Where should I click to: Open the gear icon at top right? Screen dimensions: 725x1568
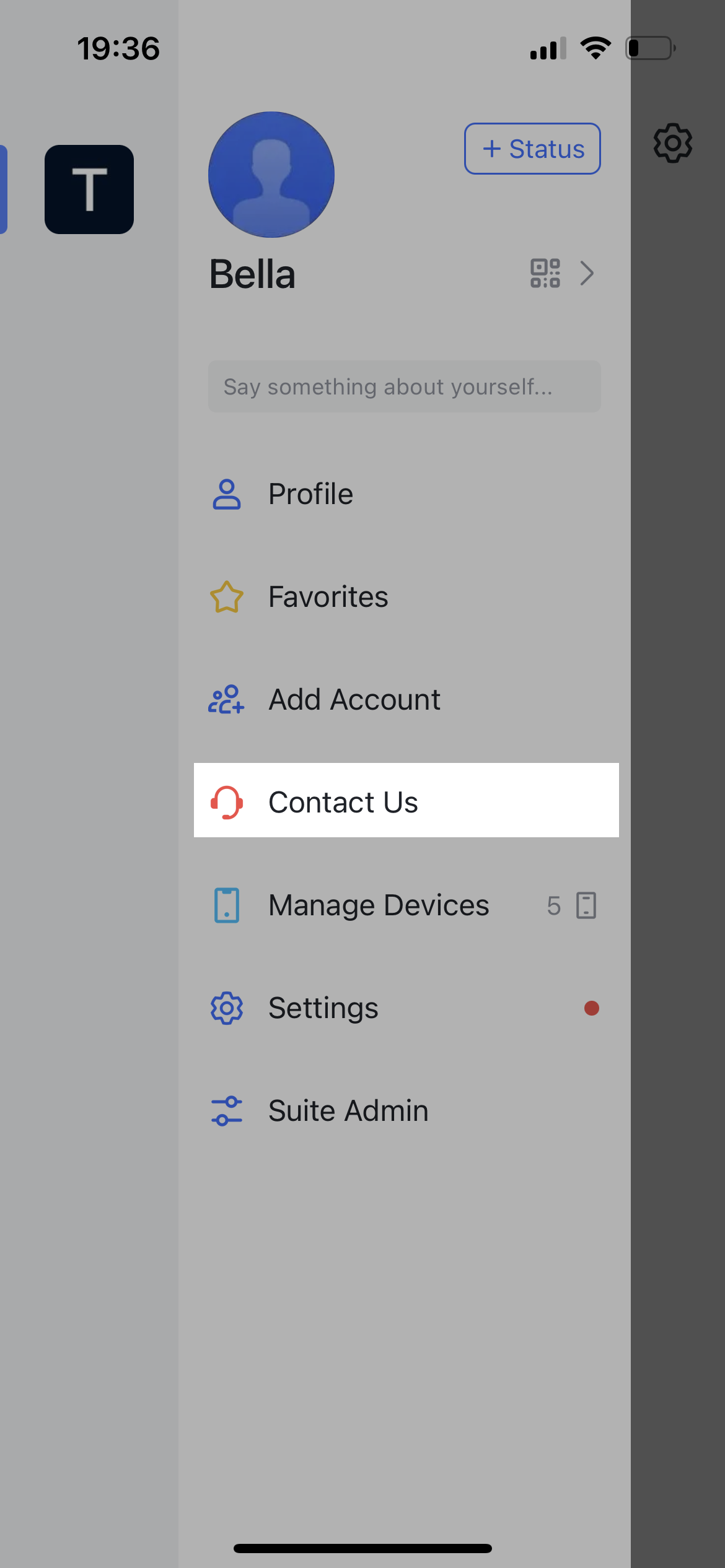[673, 143]
